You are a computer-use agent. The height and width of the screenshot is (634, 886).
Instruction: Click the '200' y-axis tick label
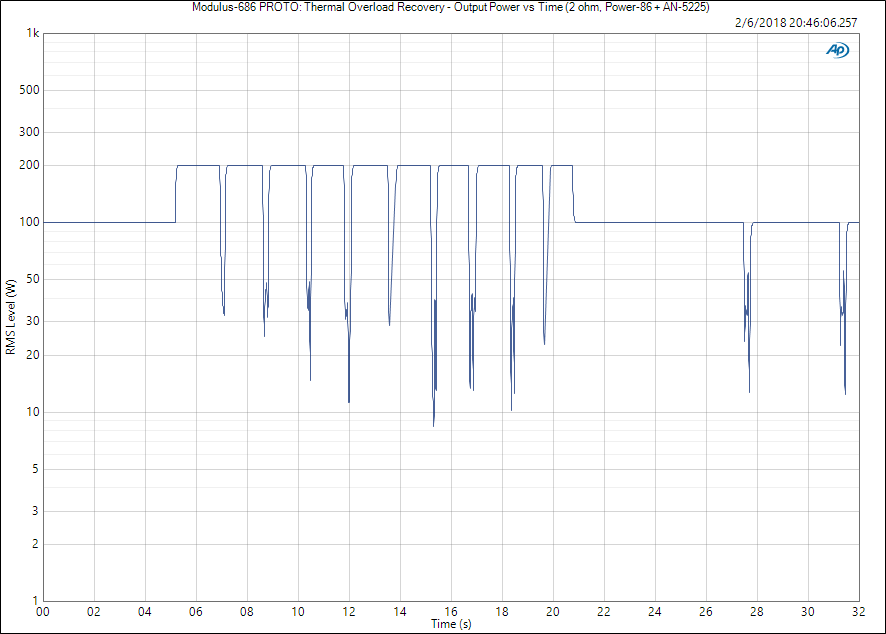point(29,165)
